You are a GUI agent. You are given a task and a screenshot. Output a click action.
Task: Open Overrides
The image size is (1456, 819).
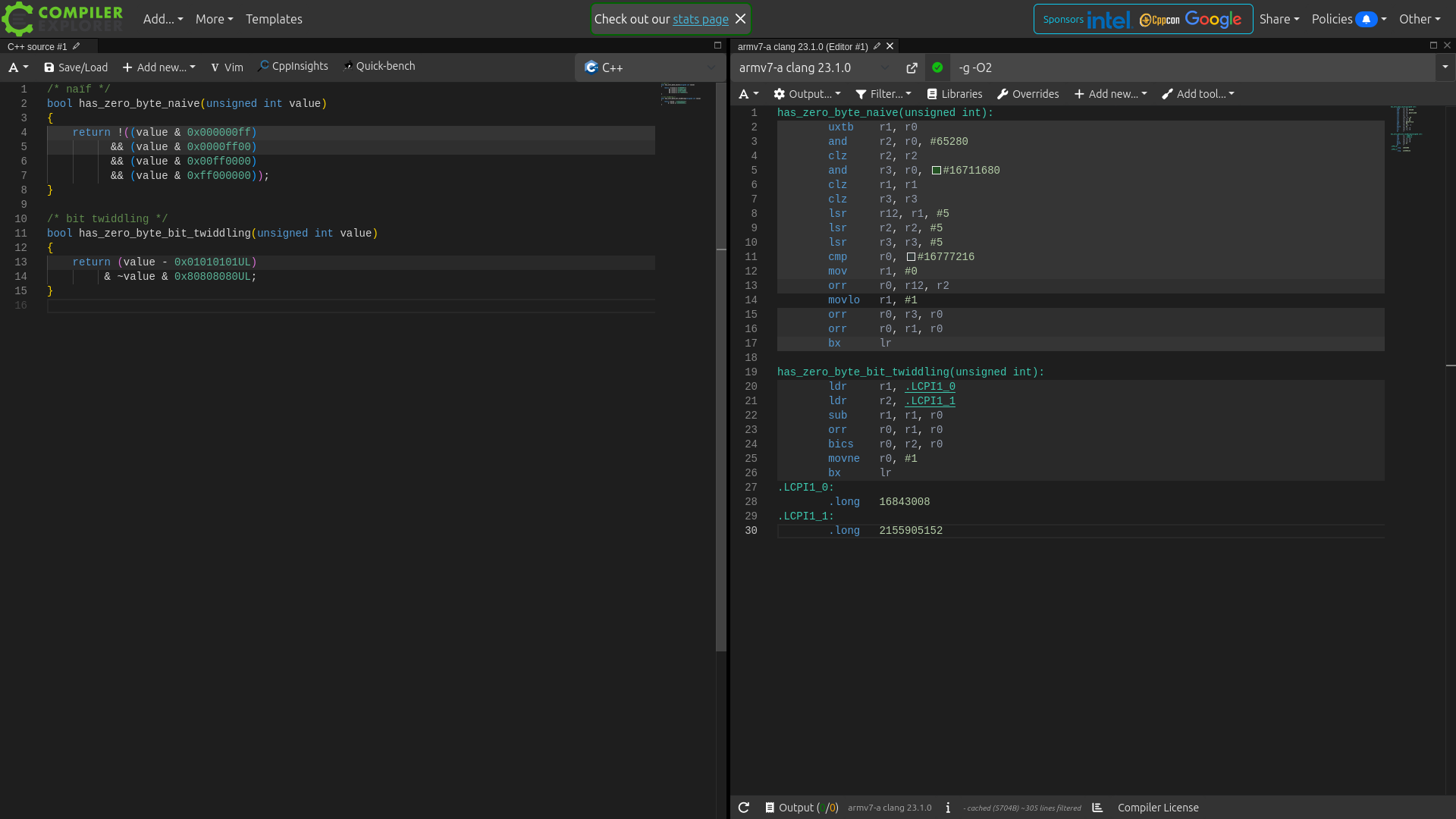1028,94
